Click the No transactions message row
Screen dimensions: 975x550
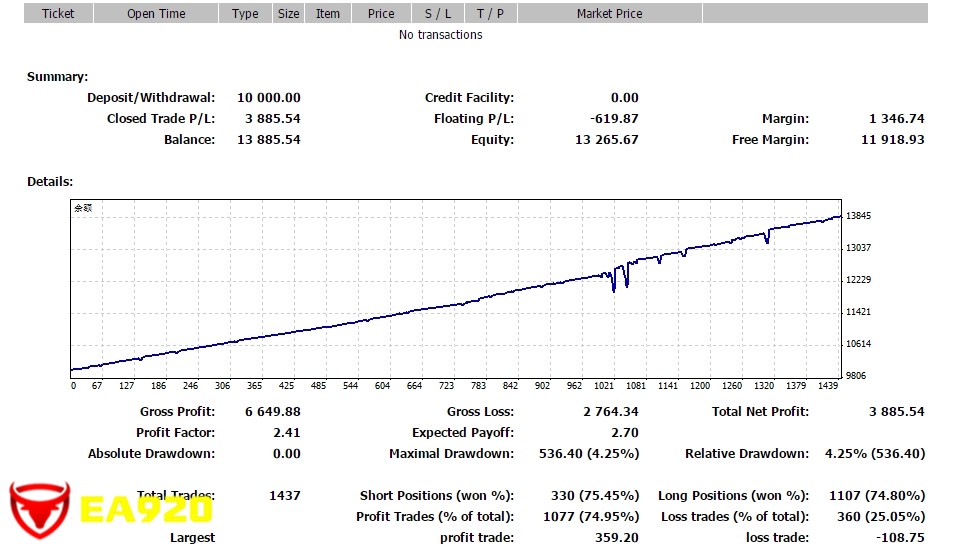pos(440,35)
